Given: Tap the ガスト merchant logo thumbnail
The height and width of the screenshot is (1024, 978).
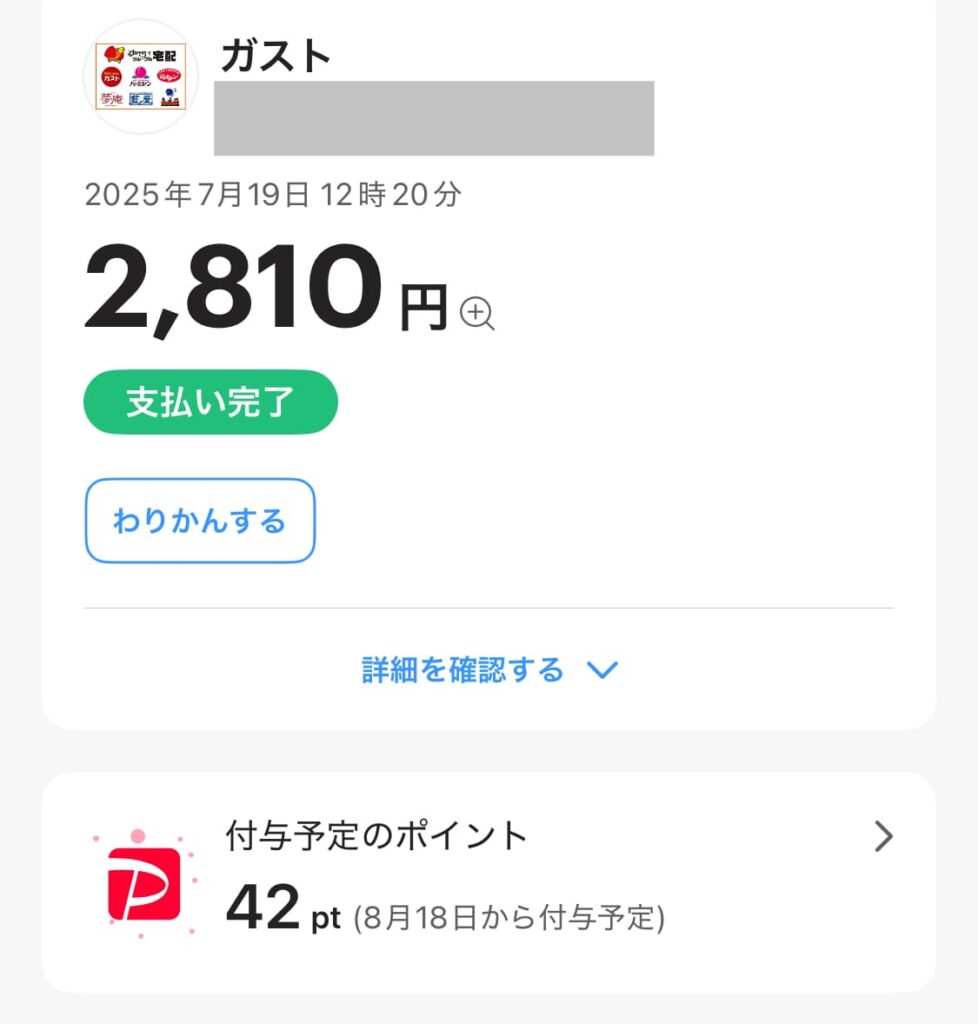Looking at the screenshot, I should point(141,77).
